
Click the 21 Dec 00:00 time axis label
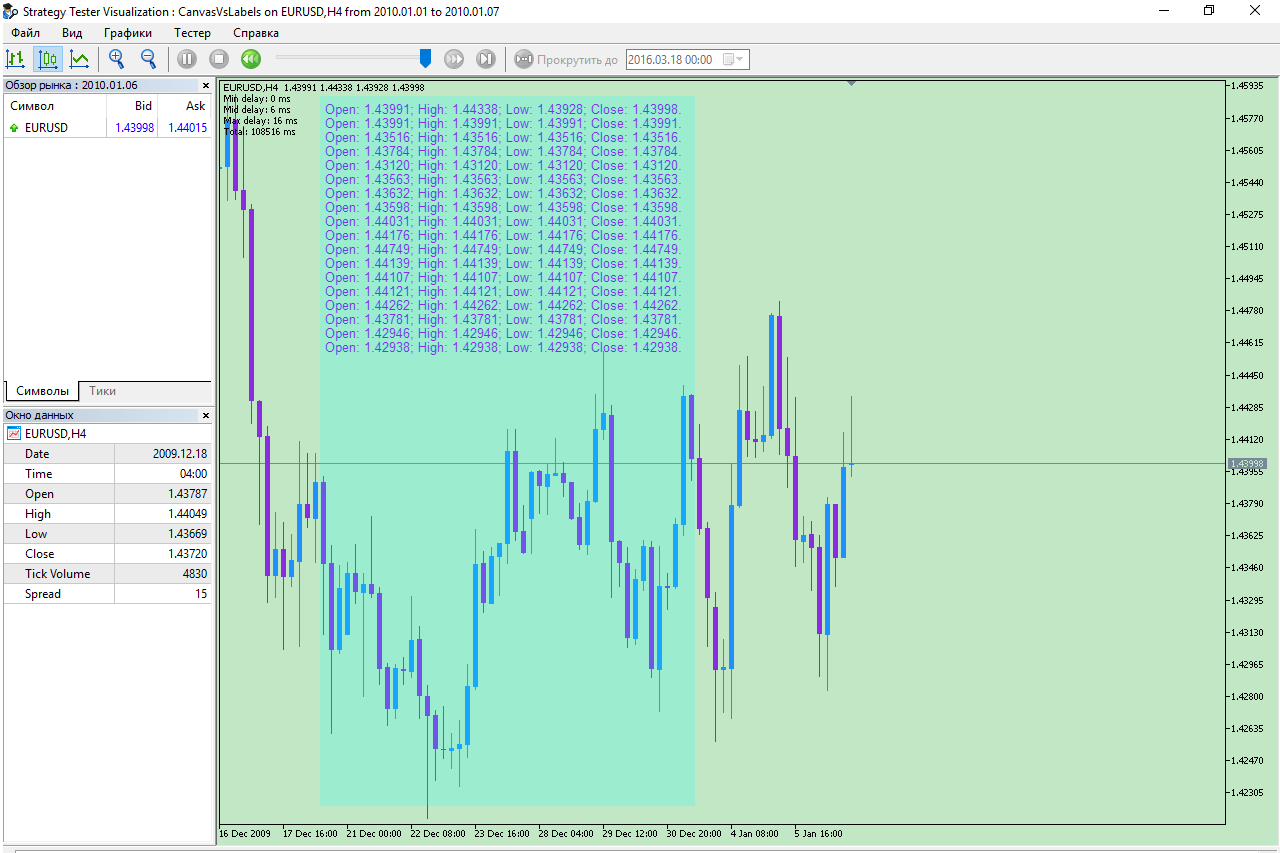(374, 833)
